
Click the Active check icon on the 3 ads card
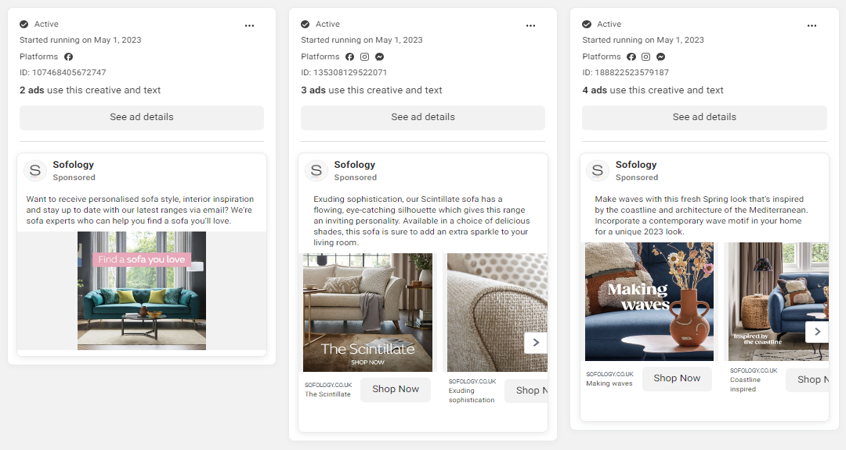click(x=305, y=24)
